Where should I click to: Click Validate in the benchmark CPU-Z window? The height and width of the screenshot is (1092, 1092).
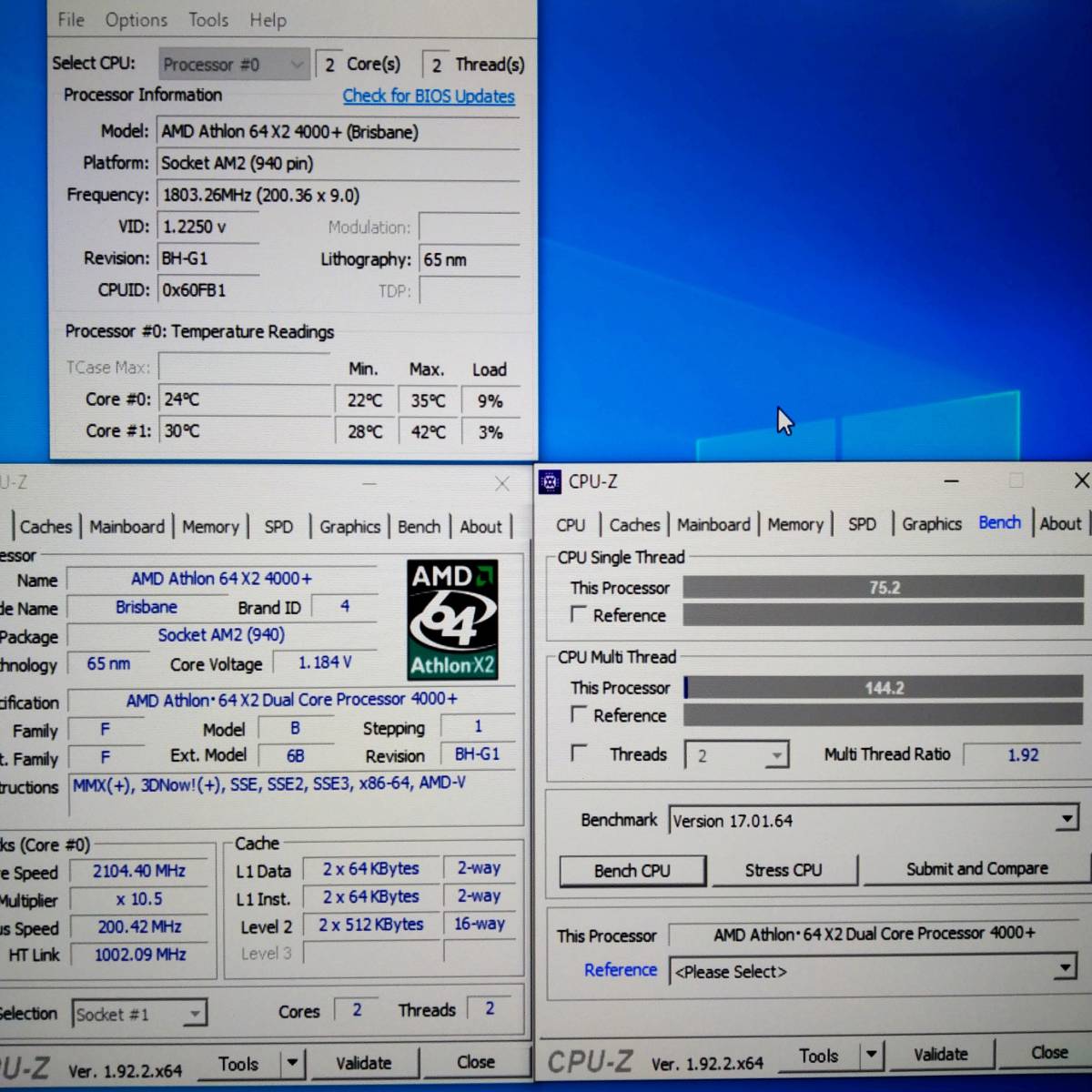pyautogui.click(x=941, y=1055)
